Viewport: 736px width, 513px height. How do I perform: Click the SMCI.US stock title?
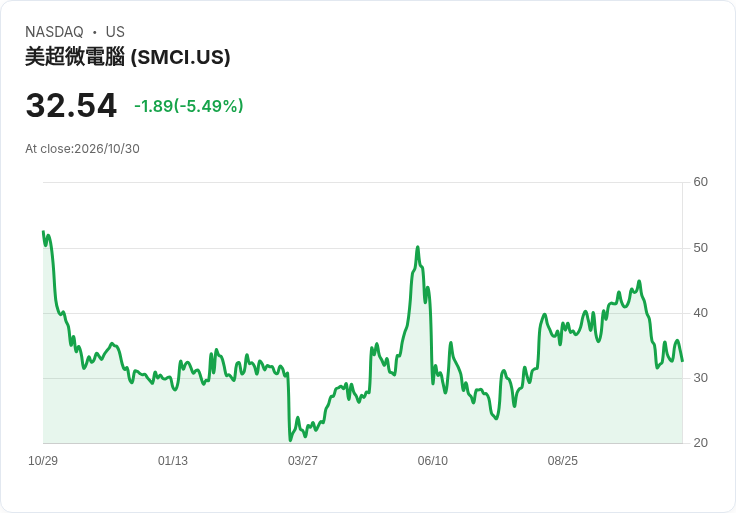coord(128,57)
